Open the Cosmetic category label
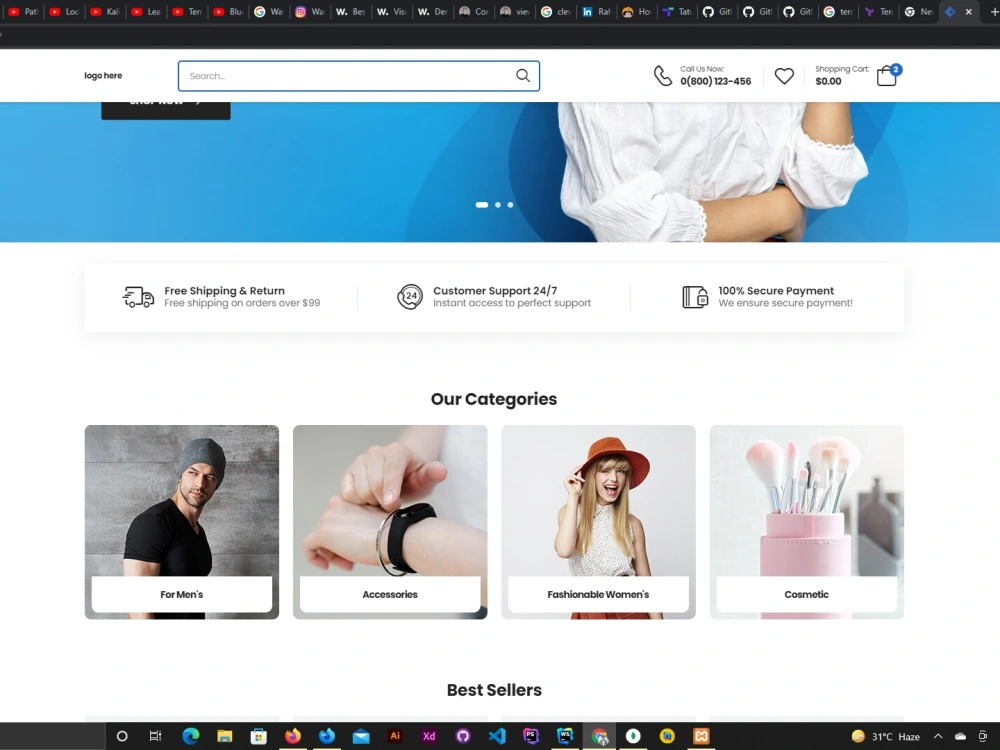 (806, 594)
